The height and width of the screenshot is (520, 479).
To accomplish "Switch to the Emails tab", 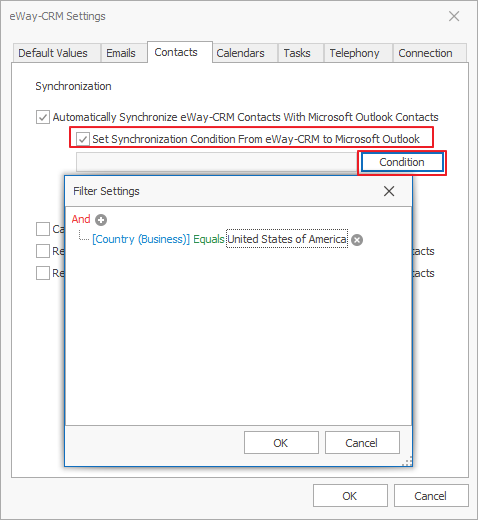I will pos(121,53).
